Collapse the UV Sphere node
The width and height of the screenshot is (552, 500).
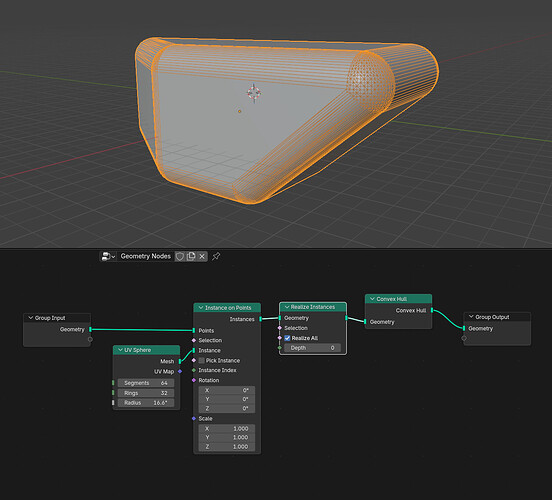120,350
